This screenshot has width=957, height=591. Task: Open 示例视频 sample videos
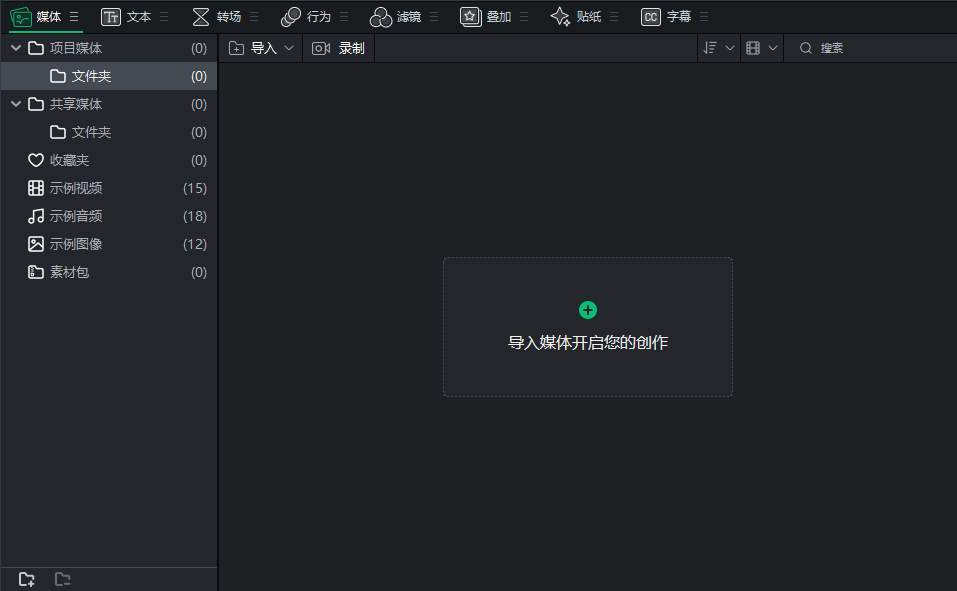point(109,188)
